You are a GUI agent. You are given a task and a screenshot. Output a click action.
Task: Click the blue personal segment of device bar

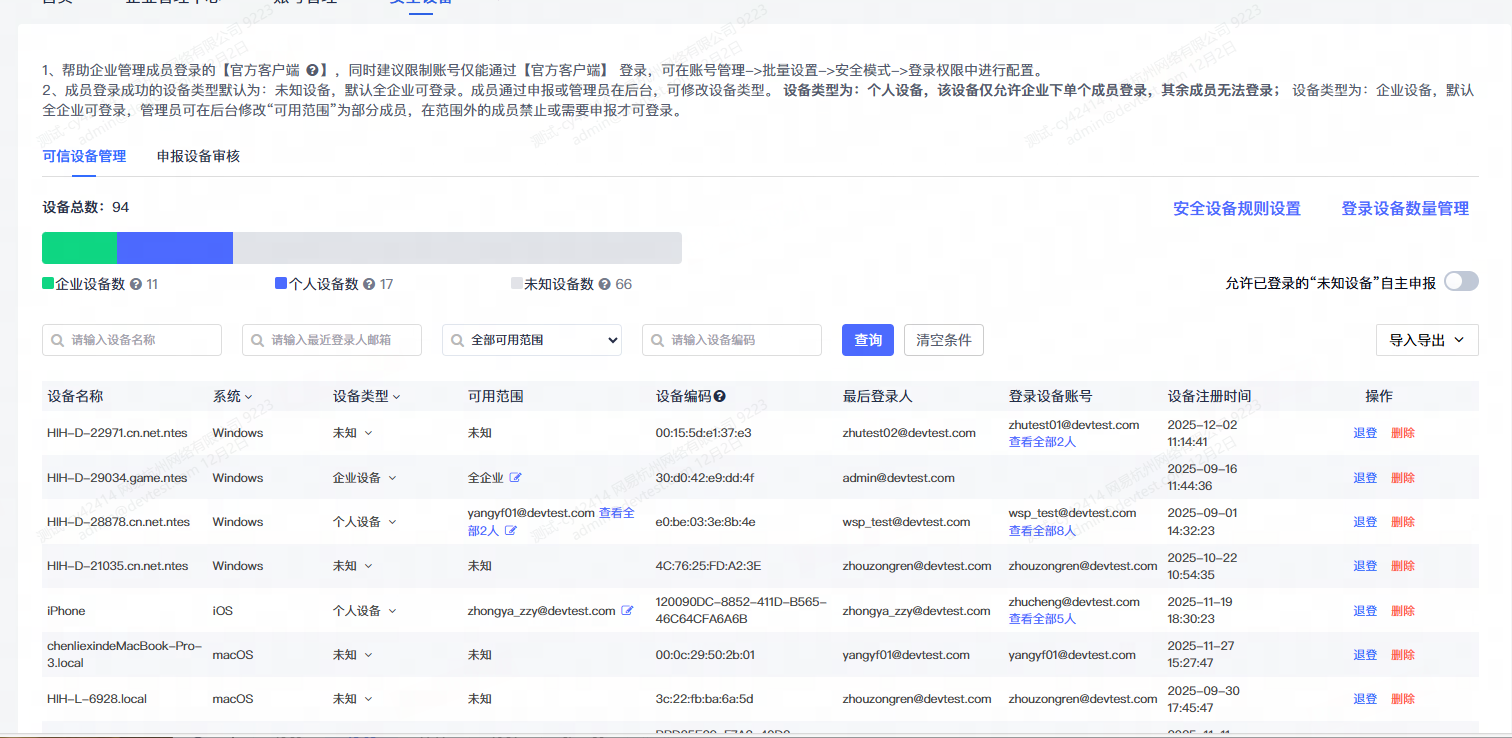(x=175, y=248)
